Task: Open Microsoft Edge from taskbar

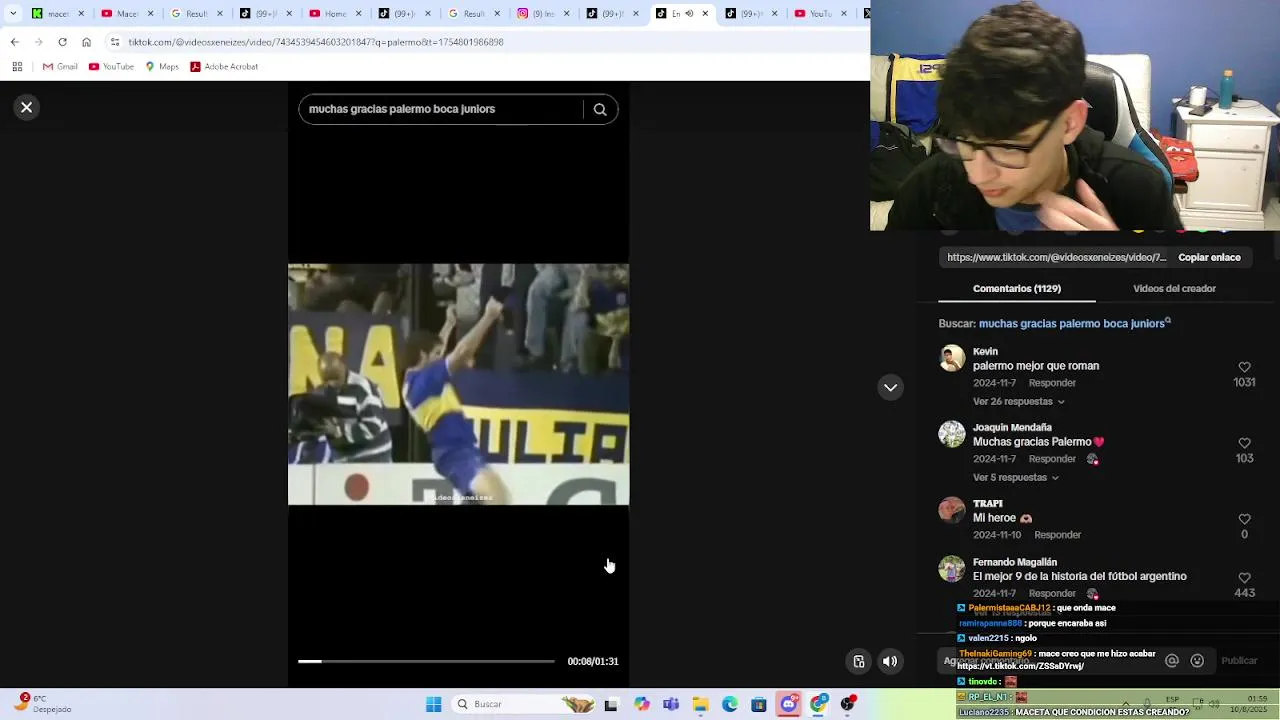Action: [x=730, y=704]
